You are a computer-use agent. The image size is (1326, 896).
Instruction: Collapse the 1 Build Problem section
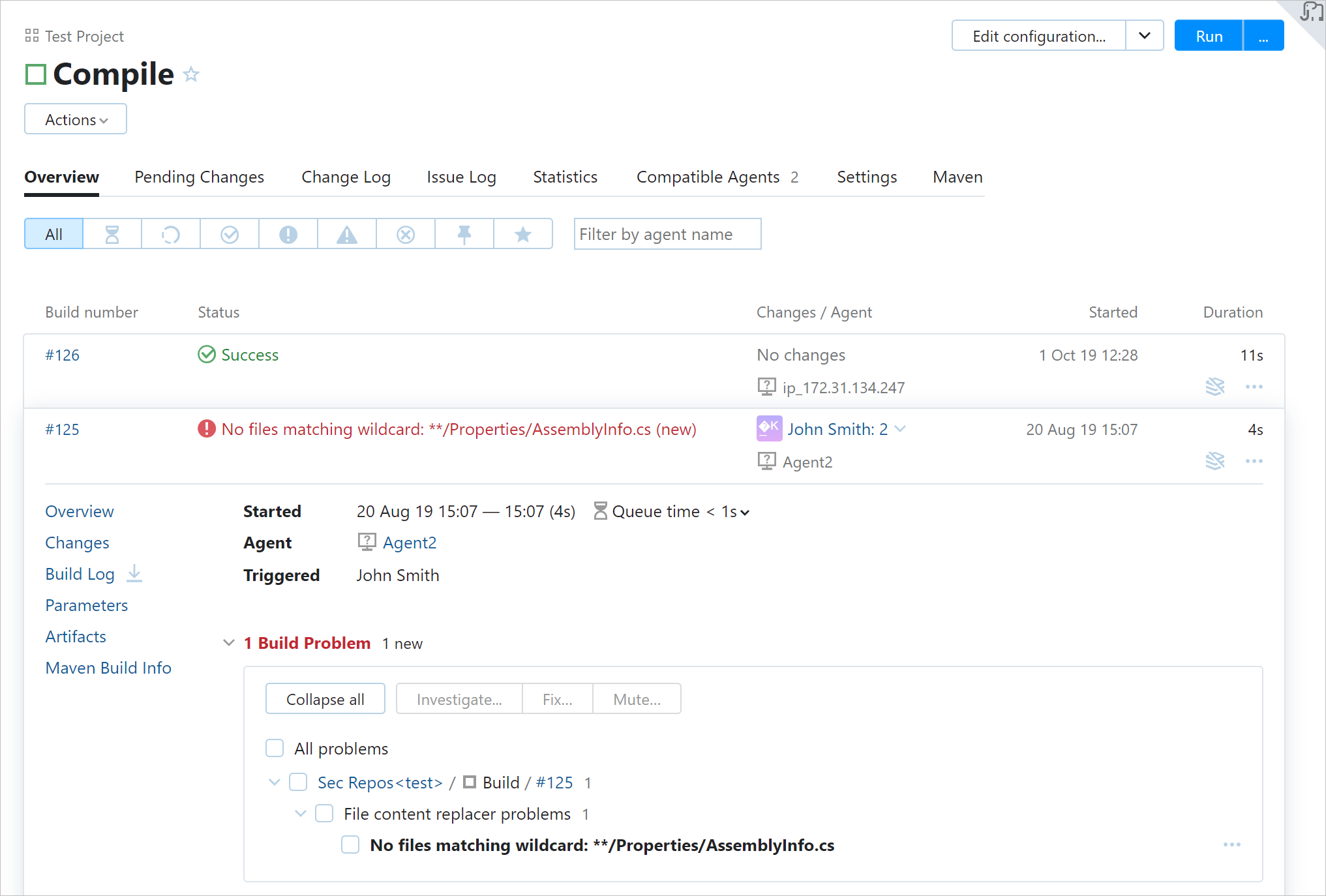228,642
